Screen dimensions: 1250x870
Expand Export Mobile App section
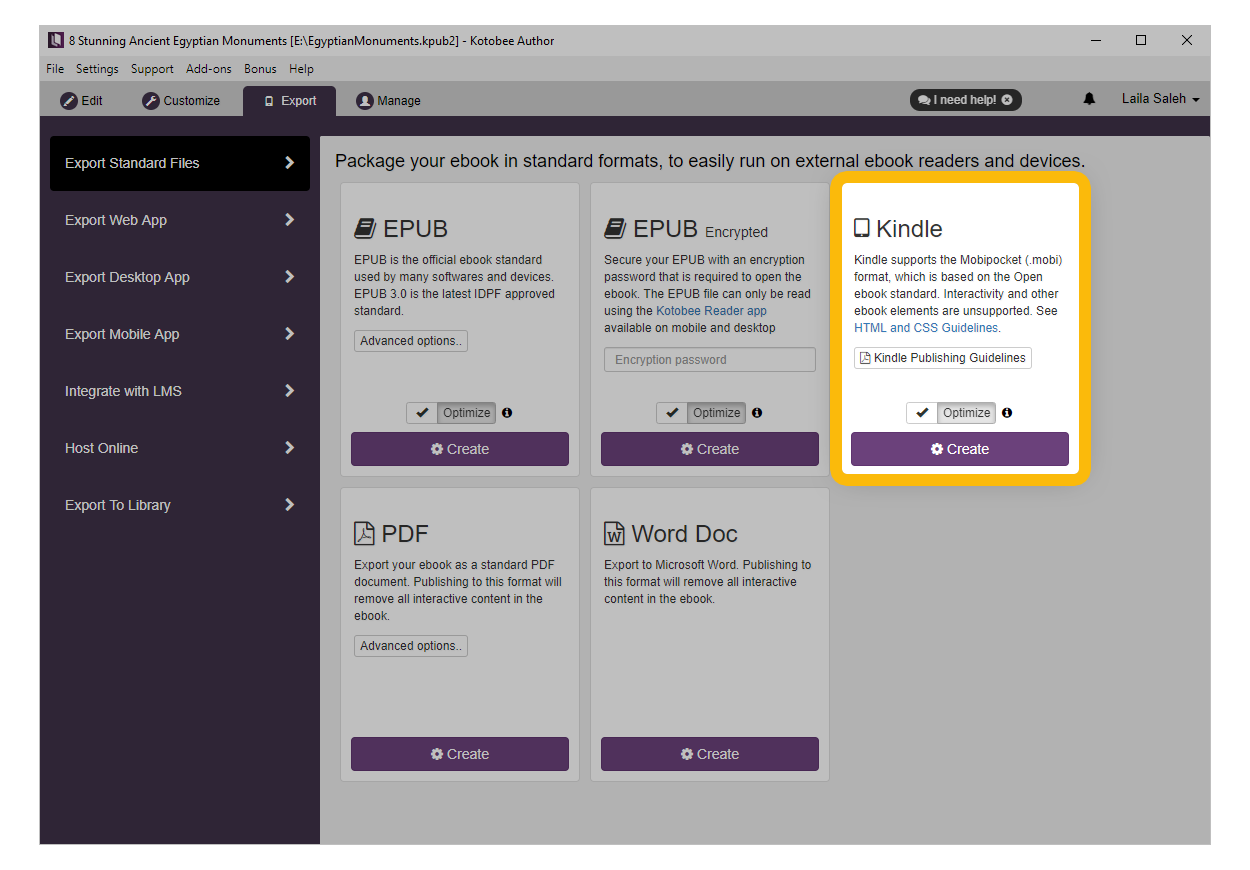click(180, 334)
